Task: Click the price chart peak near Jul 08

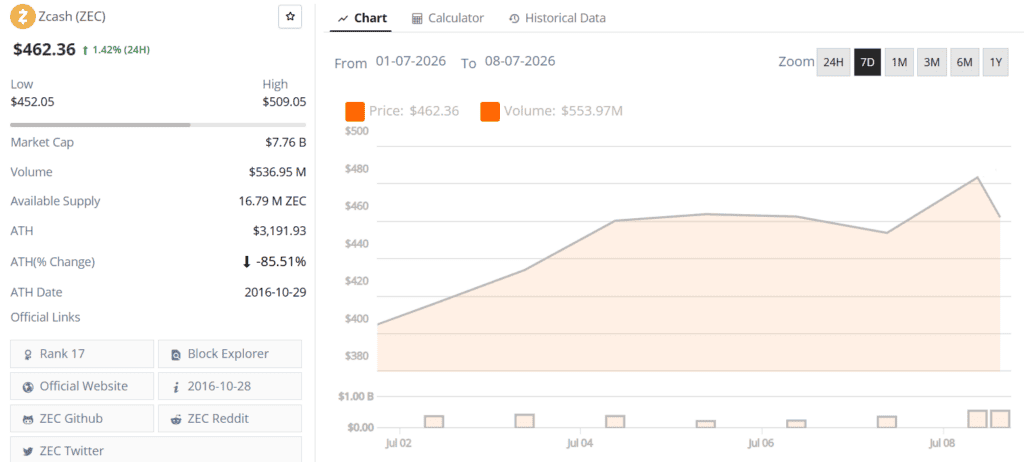Action: 977,177
